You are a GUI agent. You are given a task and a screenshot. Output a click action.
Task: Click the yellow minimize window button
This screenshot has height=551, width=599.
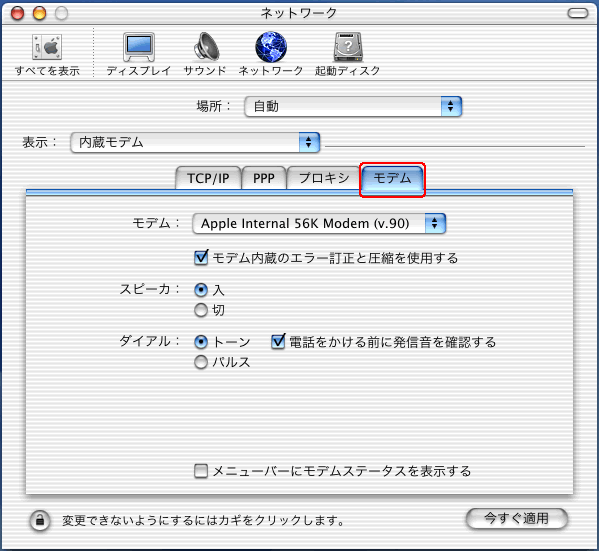(x=39, y=13)
